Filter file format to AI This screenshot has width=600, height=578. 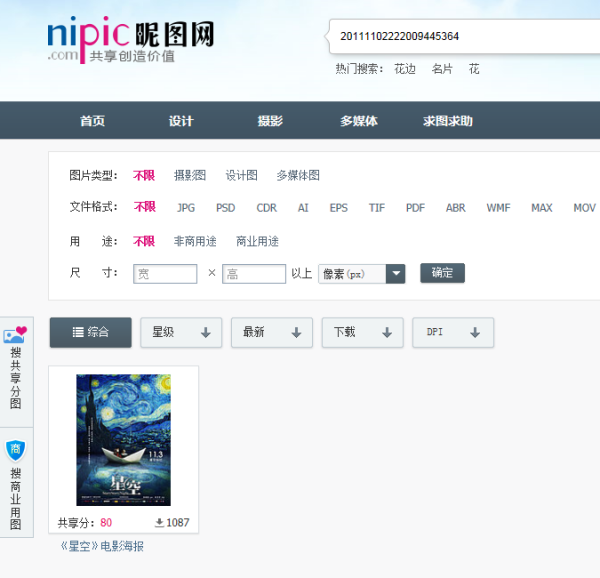coord(303,208)
